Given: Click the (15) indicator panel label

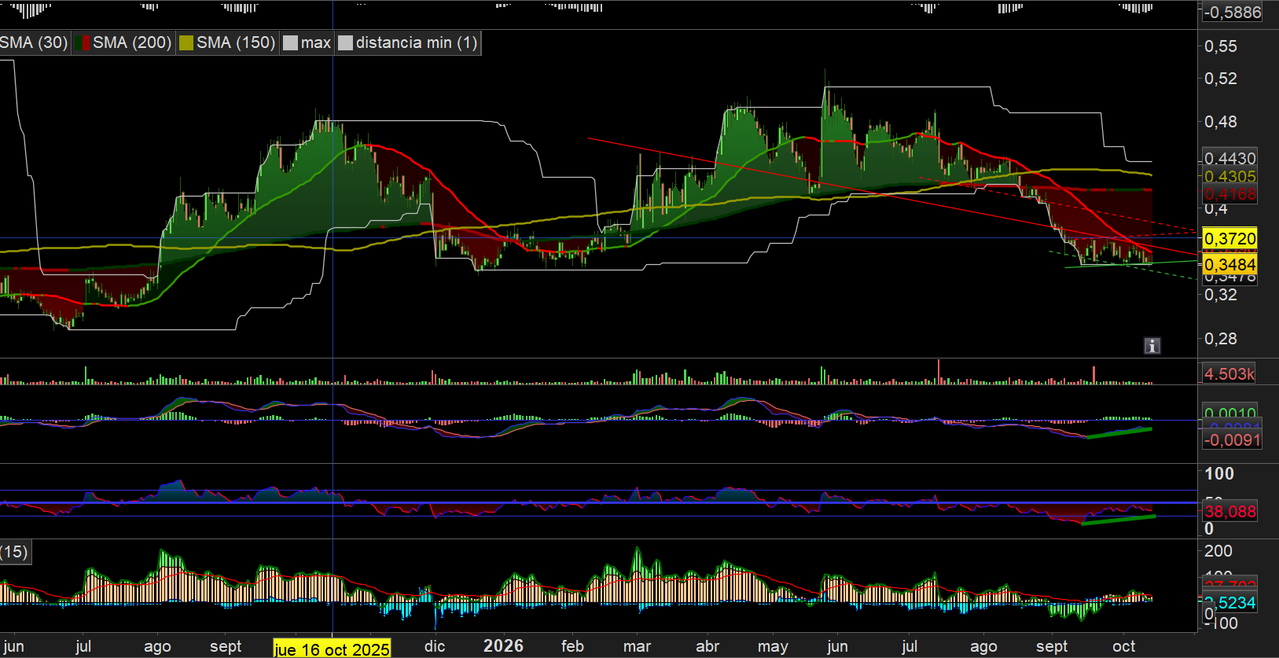Looking at the screenshot, I should [14, 551].
